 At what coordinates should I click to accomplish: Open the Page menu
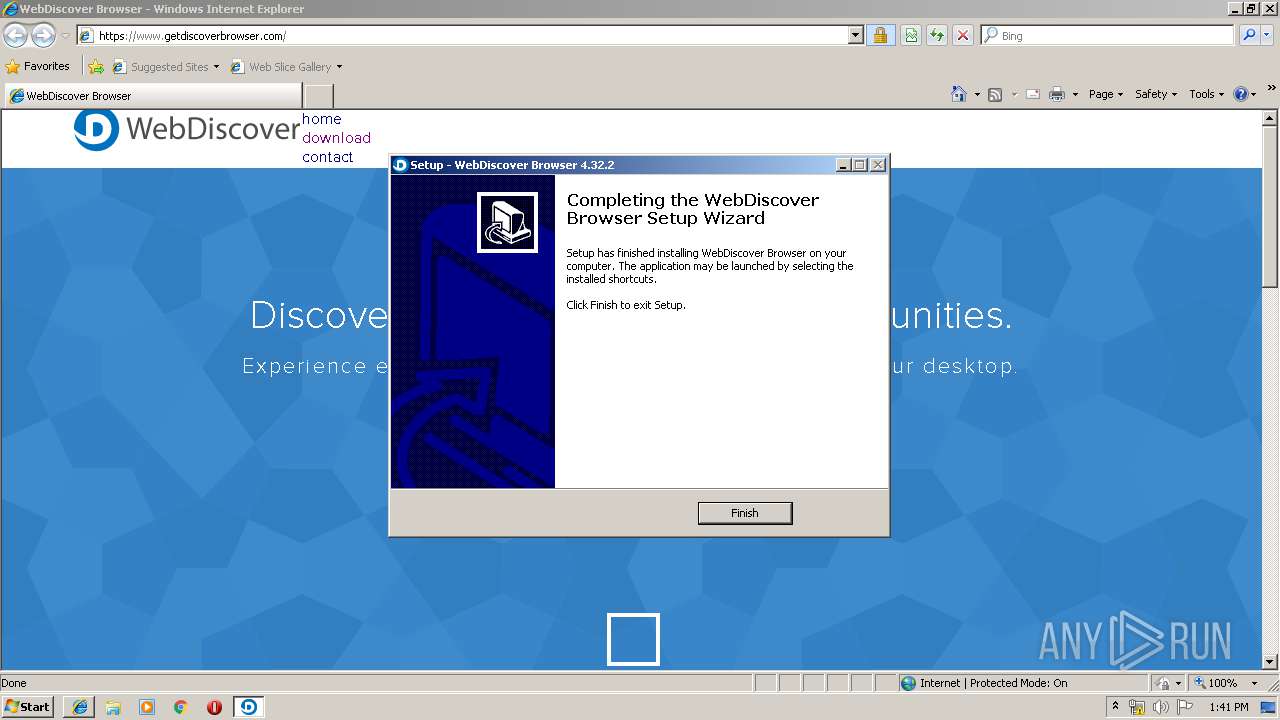tap(1106, 94)
